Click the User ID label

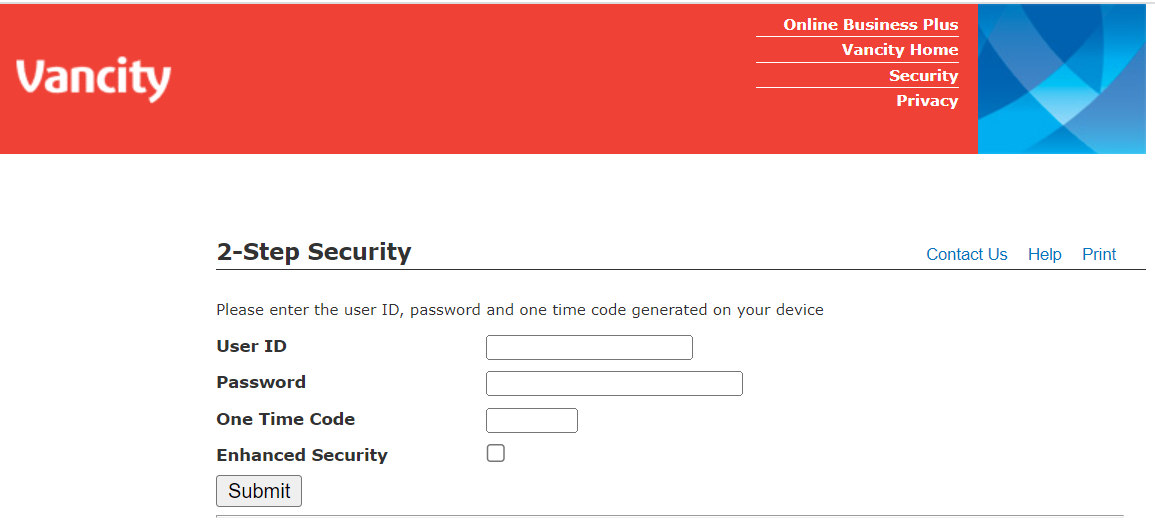click(x=251, y=347)
